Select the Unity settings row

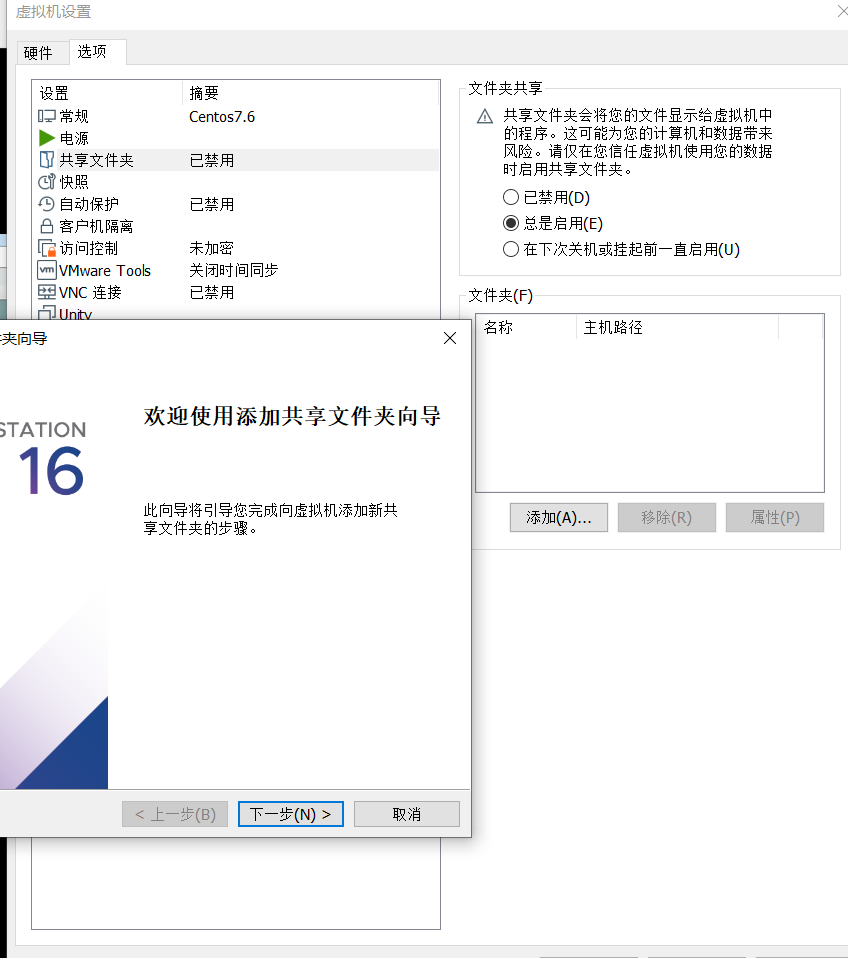(x=236, y=312)
